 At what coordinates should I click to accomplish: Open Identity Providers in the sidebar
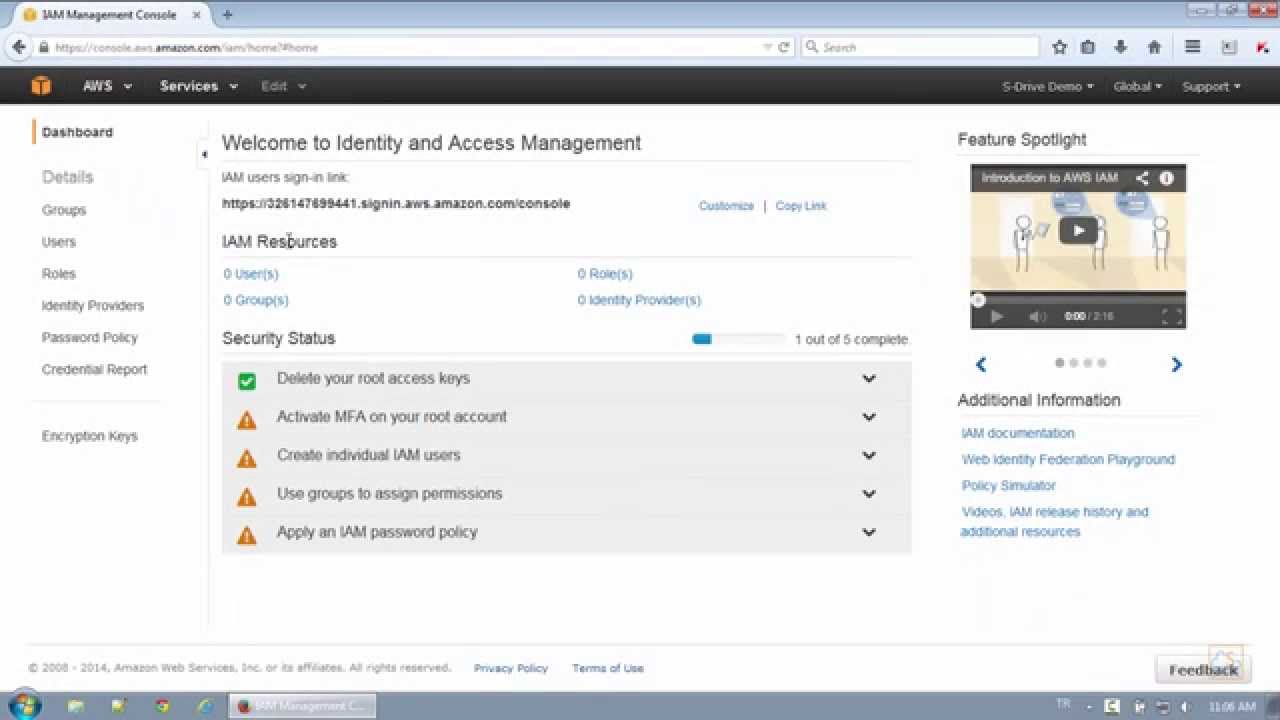point(93,306)
